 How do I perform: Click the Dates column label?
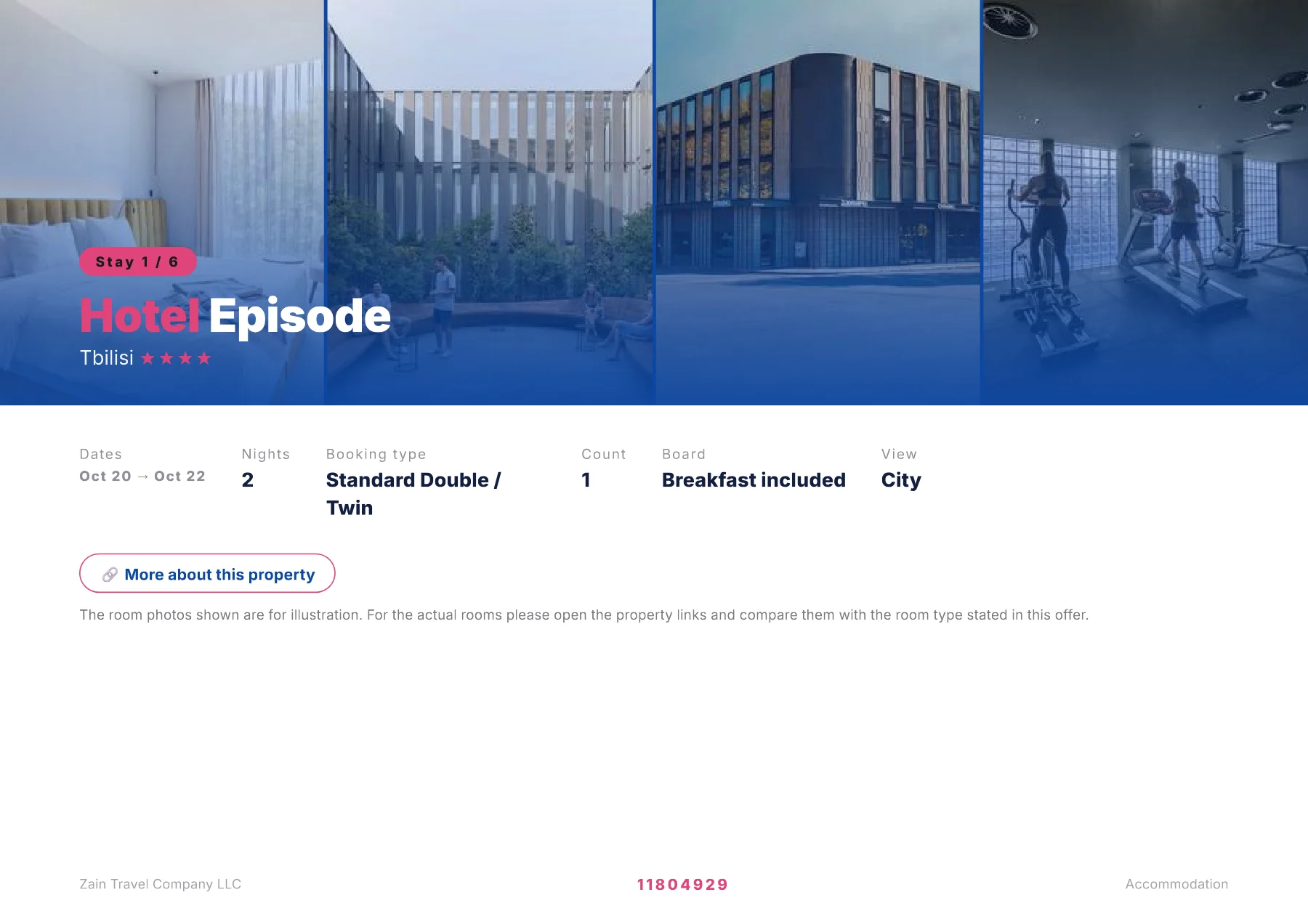pyautogui.click(x=101, y=454)
